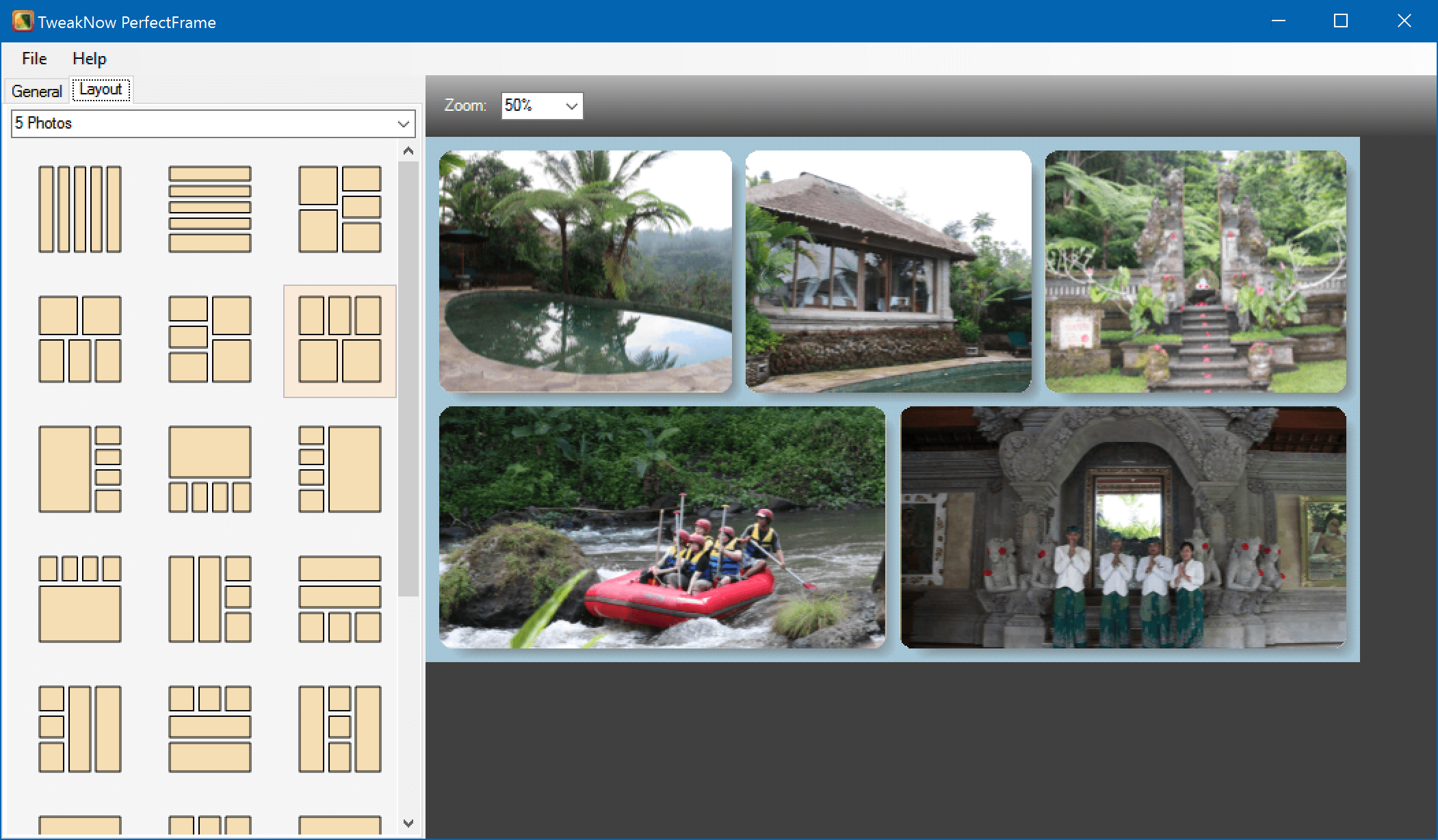Switch to the General tab
The width and height of the screenshot is (1438, 840).
pyautogui.click(x=37, y=91)
